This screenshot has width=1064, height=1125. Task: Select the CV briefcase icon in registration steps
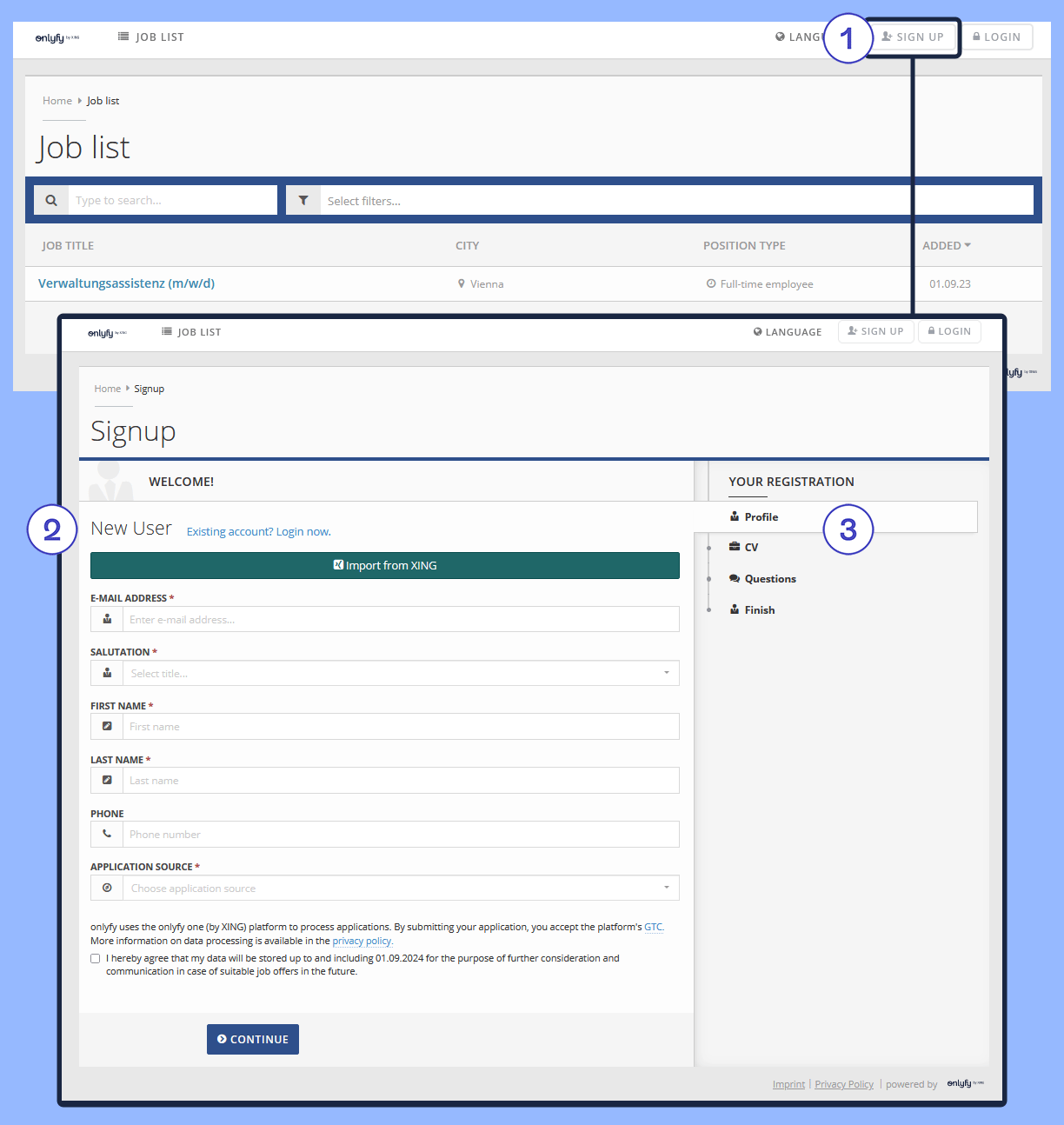[x=734, y=547]
